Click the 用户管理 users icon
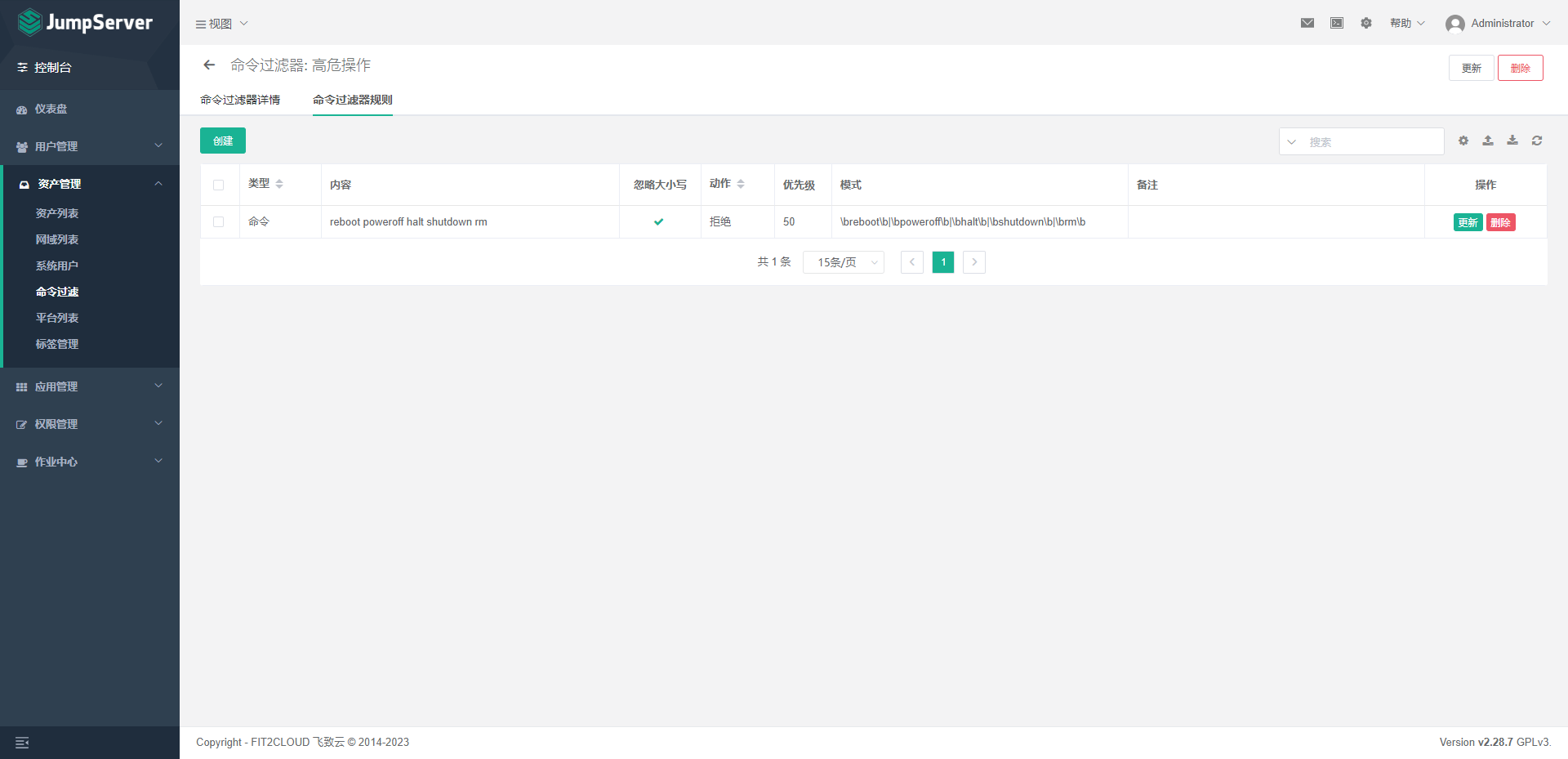 point(22,147)
